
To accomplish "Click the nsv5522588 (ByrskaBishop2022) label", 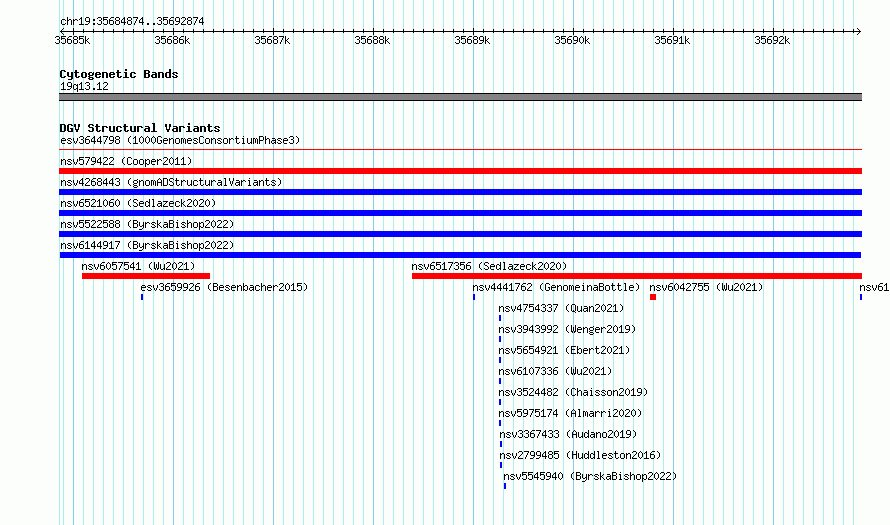I will click(x=147, y=224).
